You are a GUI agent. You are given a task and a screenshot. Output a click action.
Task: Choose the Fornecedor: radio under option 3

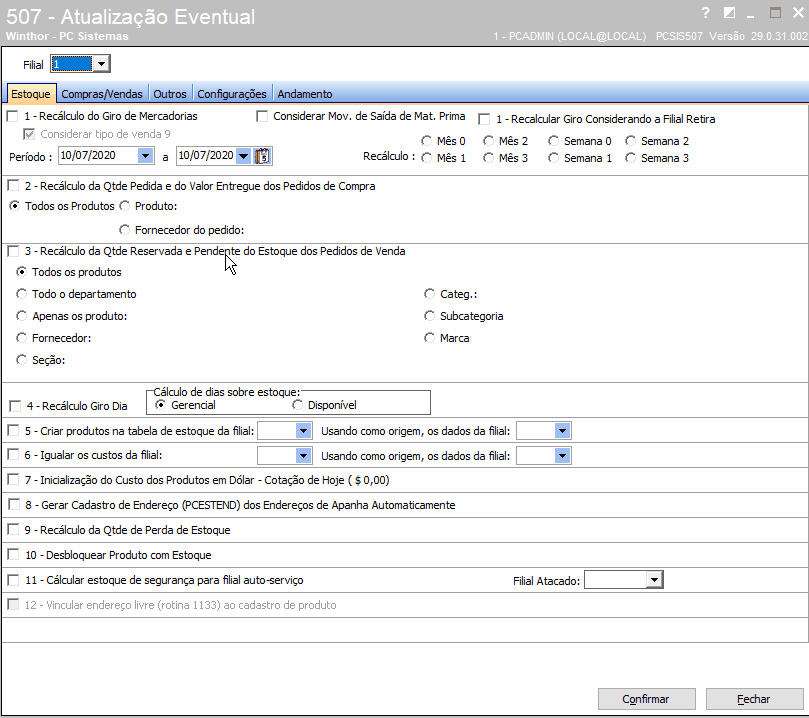click(22, 338)
